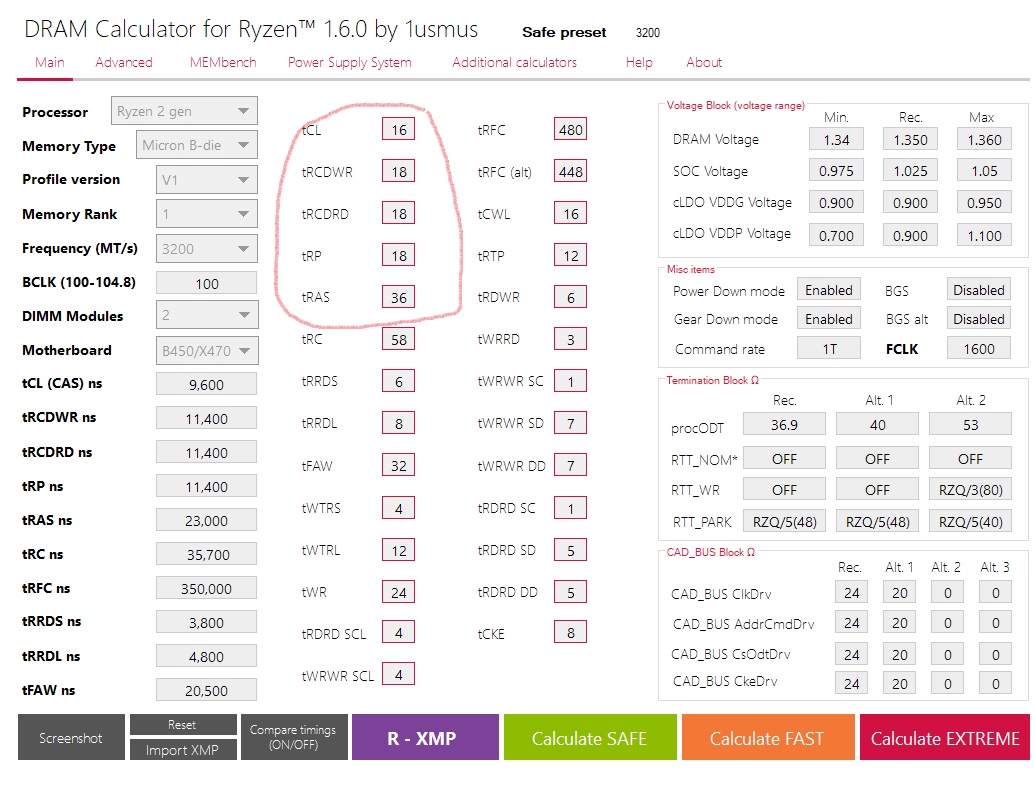Viewport: 1035px width, 786px height.
Task: Click the tRFC (alt) value 448
Action: (570, 172)
